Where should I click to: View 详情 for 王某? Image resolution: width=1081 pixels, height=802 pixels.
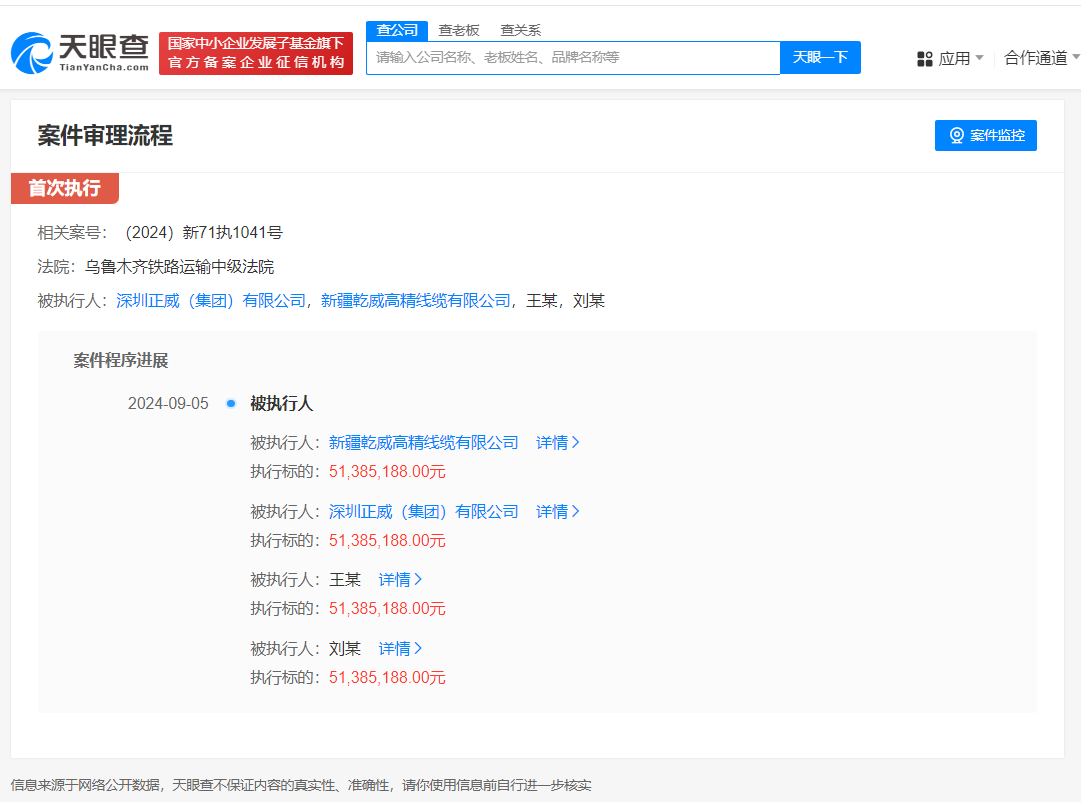[x=400, y=580]
